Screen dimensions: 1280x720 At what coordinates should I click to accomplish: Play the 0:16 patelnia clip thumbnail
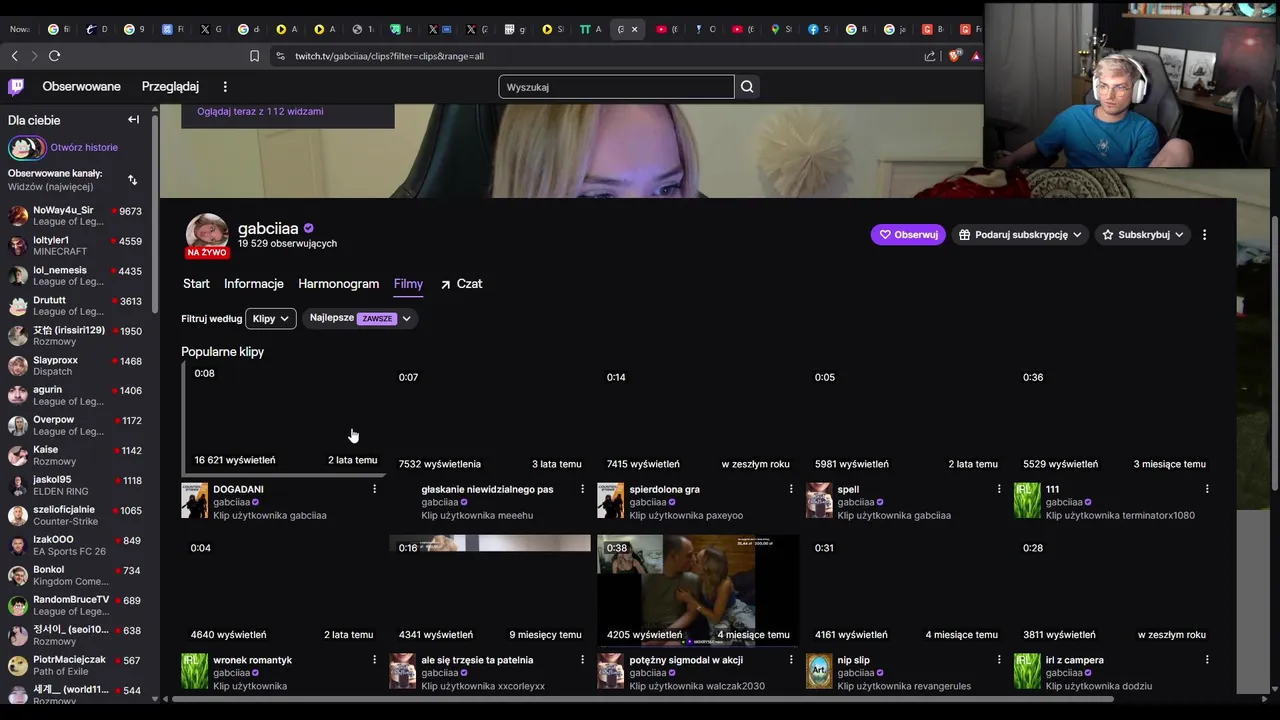(x=490, y=590)
